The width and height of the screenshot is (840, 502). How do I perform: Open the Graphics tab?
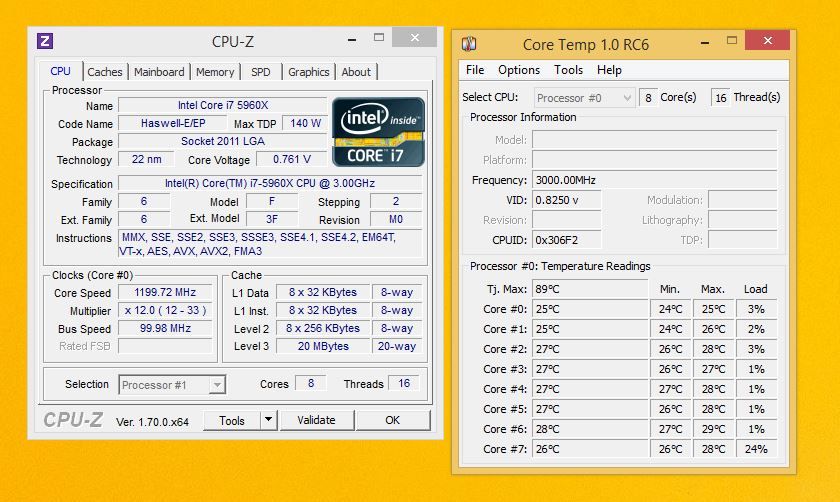[309, 72]
